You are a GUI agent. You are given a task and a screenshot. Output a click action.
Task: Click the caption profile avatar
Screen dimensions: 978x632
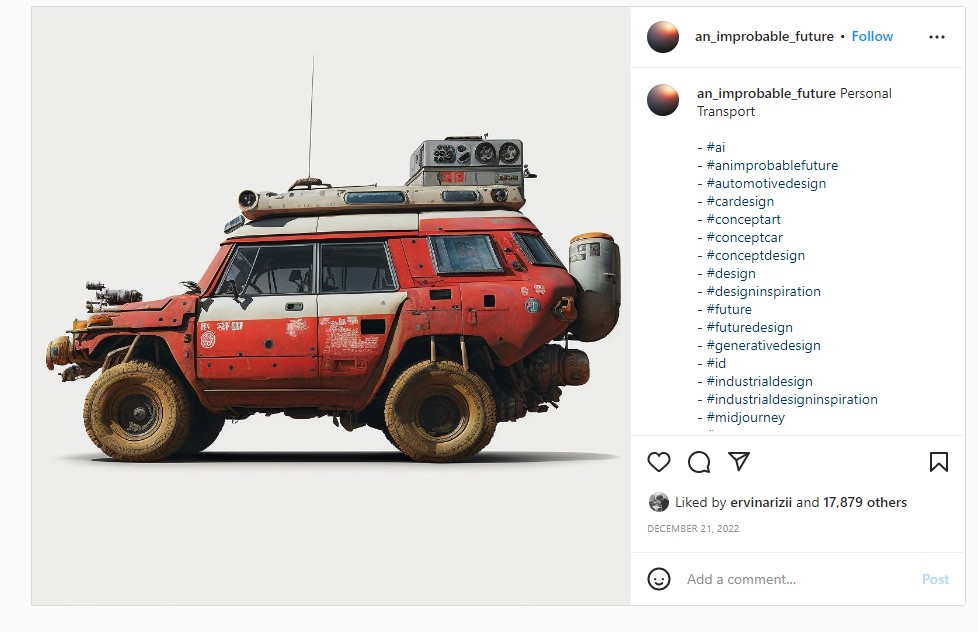point(663,100)
